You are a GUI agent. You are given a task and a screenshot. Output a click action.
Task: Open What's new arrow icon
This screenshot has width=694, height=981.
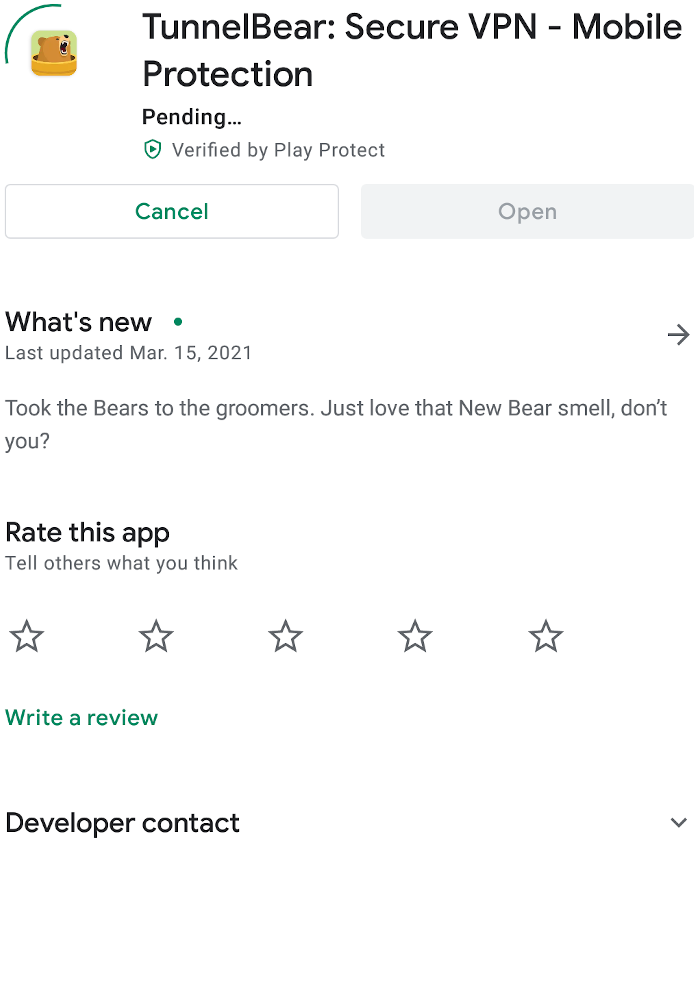tap(678, 335)
